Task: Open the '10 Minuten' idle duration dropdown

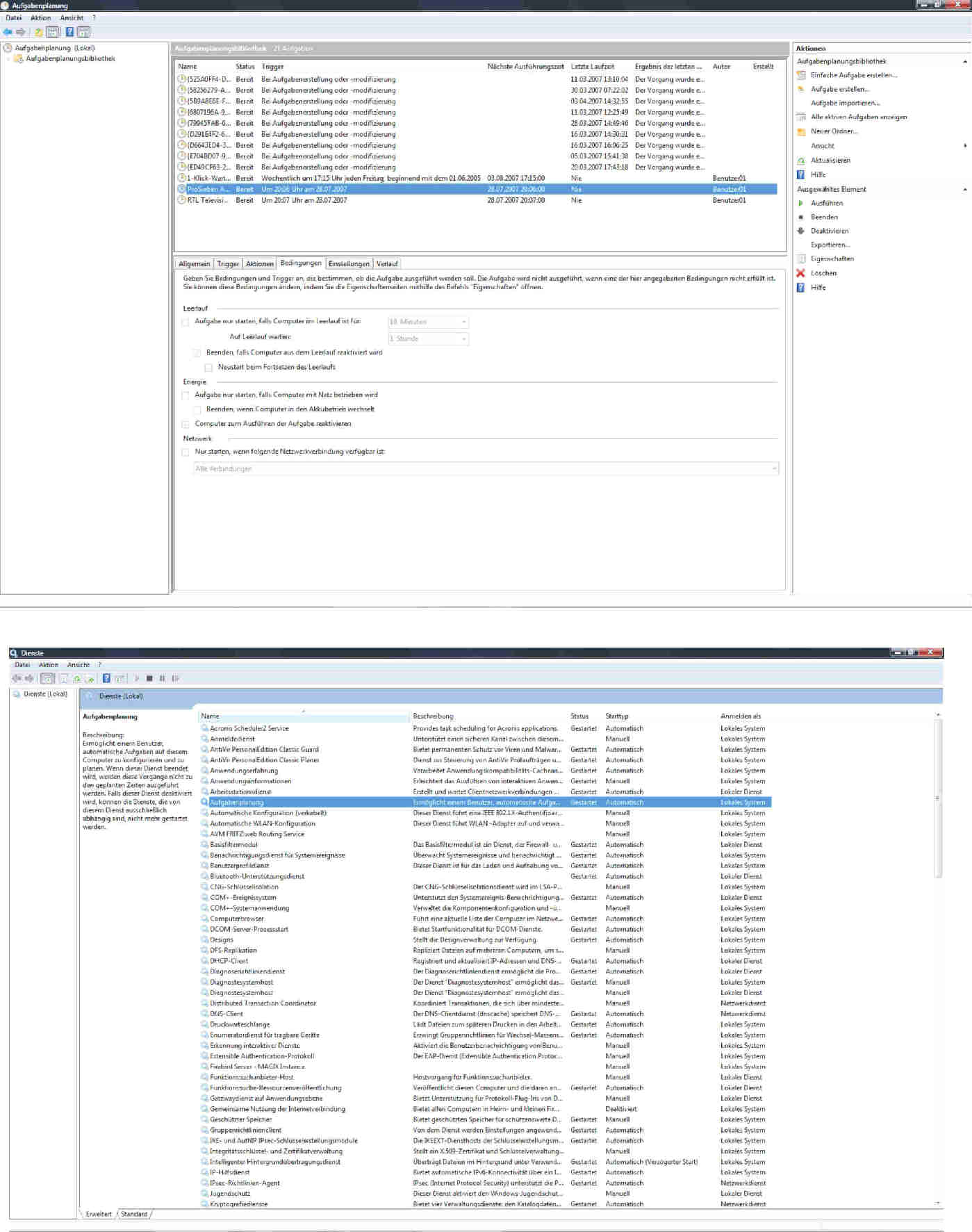Action: tap(428, 322)
